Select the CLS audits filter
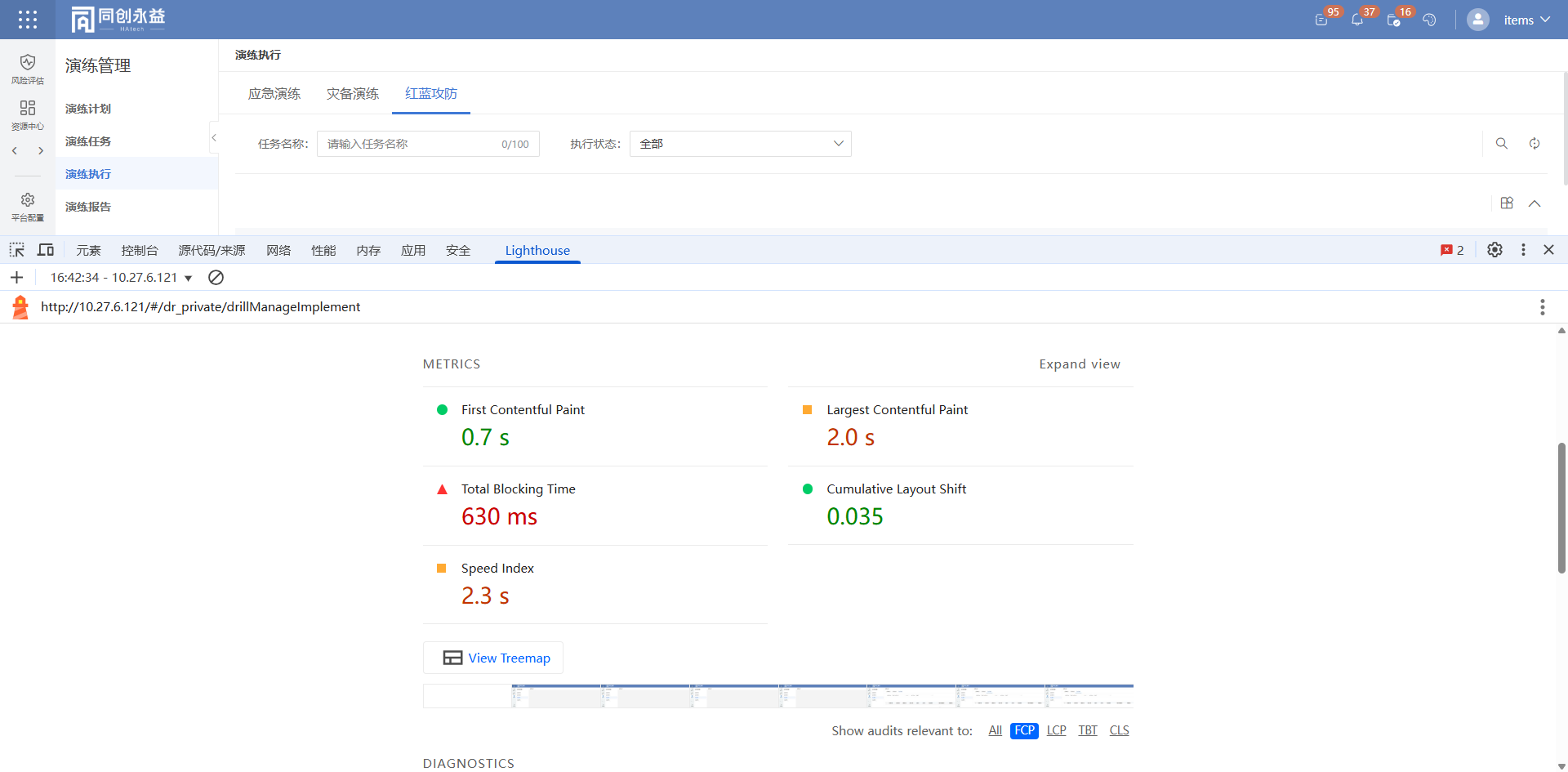Image resolution: width=1568 pixels, height=772 pixels. [1120, 730]
